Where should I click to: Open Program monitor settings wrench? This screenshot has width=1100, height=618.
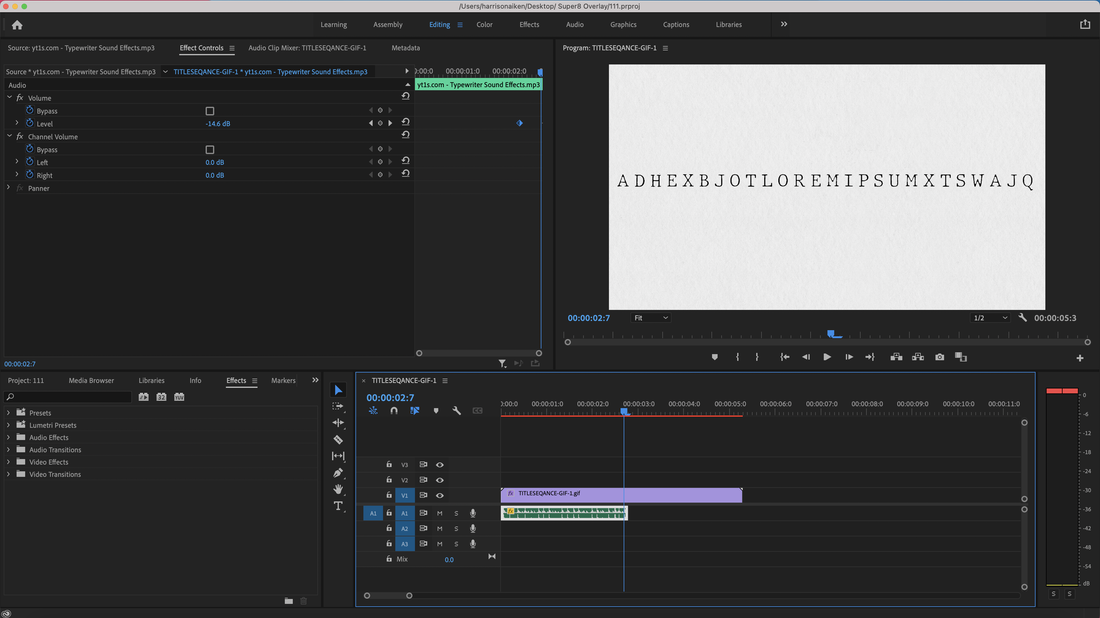point(1023,318)
